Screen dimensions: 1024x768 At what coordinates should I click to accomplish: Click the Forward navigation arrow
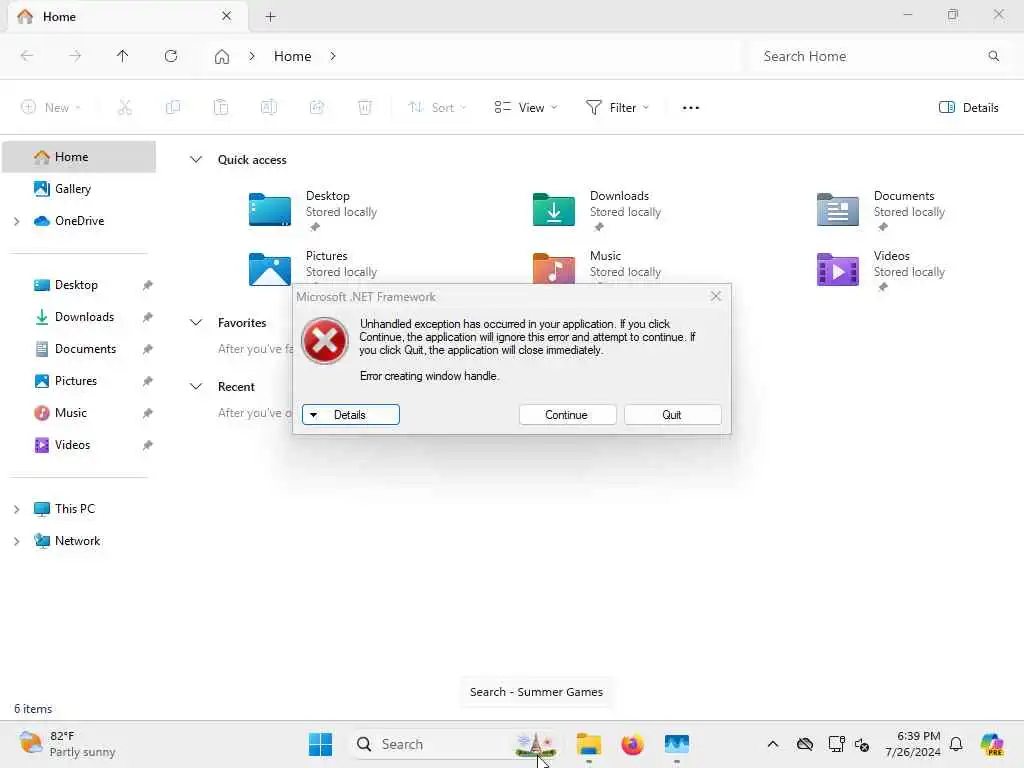point(75,56)
